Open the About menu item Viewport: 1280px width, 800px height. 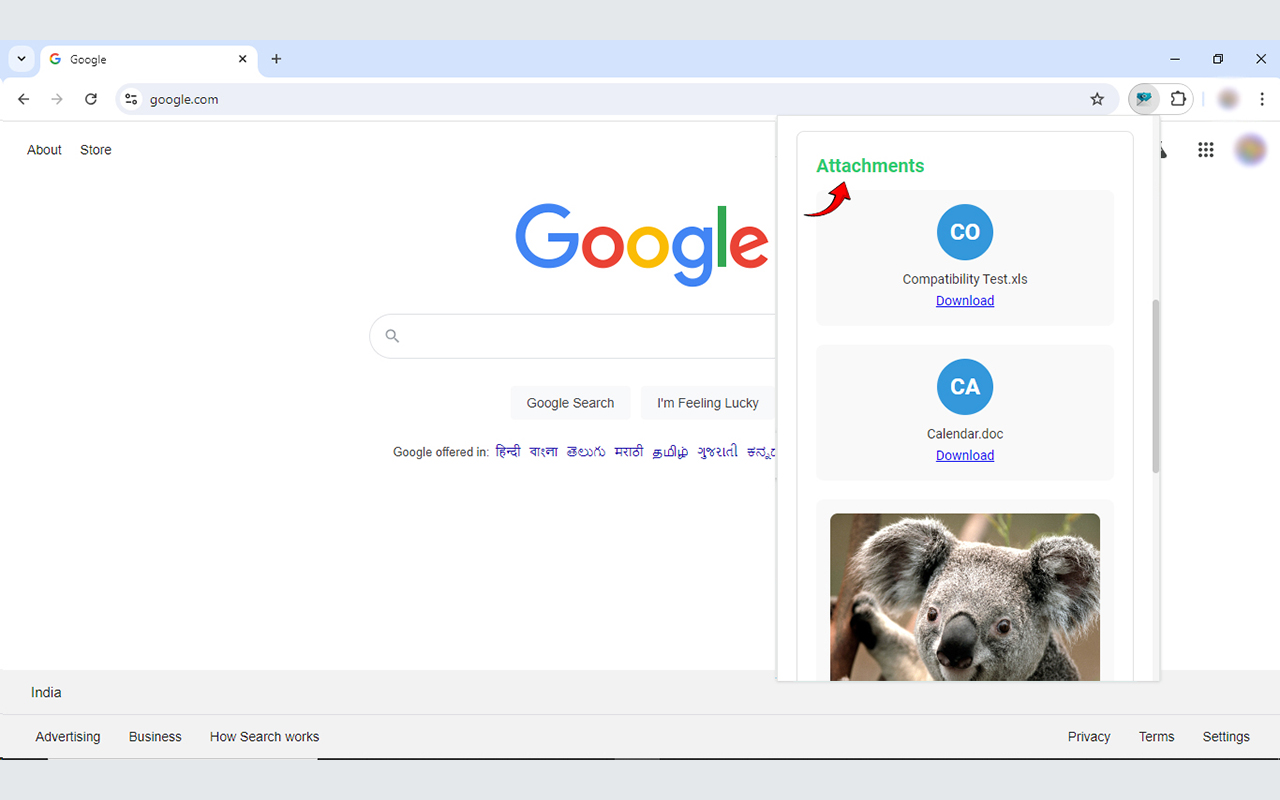(44, 149)
